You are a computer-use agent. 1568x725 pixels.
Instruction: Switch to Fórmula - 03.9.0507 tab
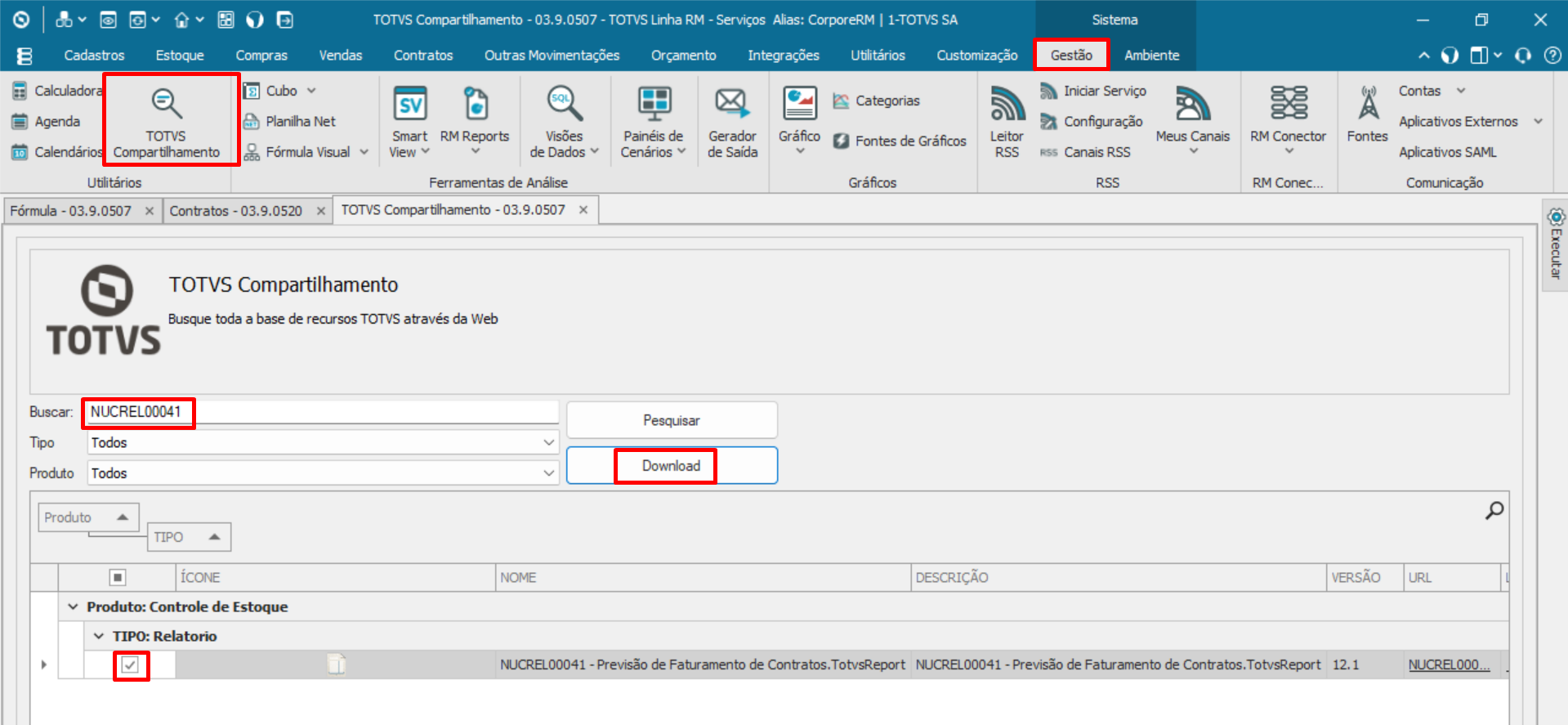pyautogui.click(x=71, y=211)
